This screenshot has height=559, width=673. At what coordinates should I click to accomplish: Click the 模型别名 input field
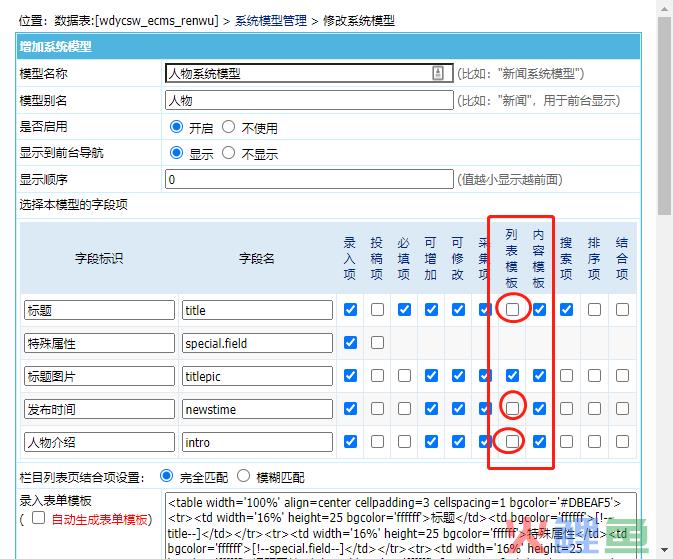[309, 100]
